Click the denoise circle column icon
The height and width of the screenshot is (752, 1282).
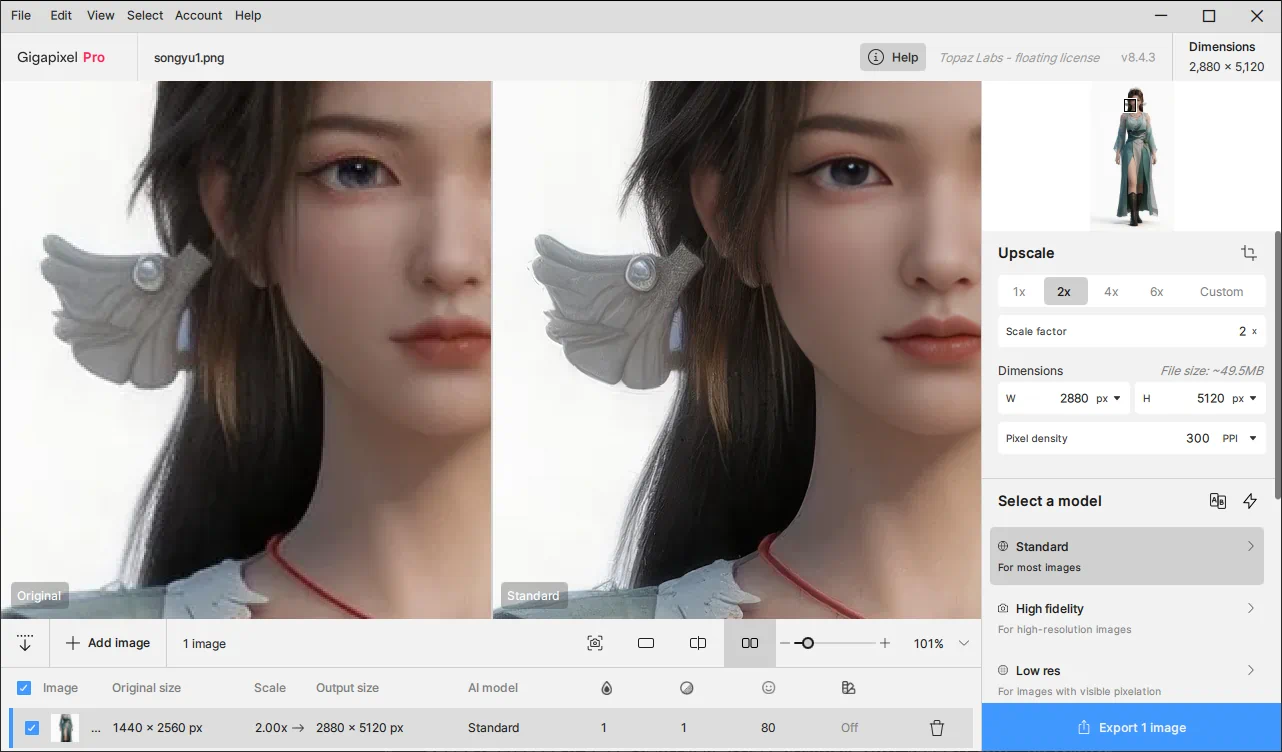[x=686, y=688]
